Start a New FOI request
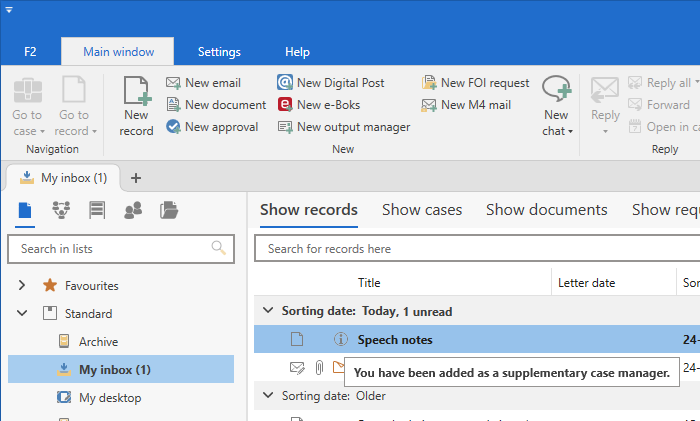The width and height of the screenshot is (700, 421). coord(475,83)
